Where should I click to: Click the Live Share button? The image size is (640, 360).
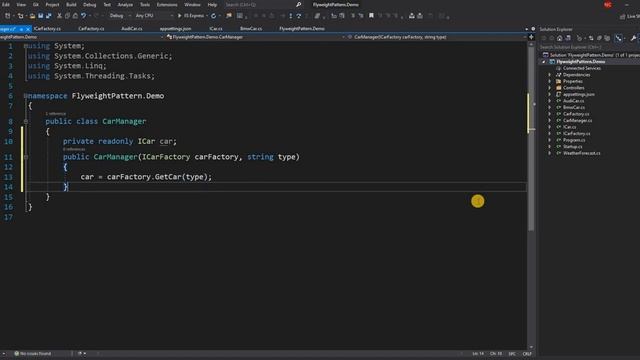(x=630, y=16)
